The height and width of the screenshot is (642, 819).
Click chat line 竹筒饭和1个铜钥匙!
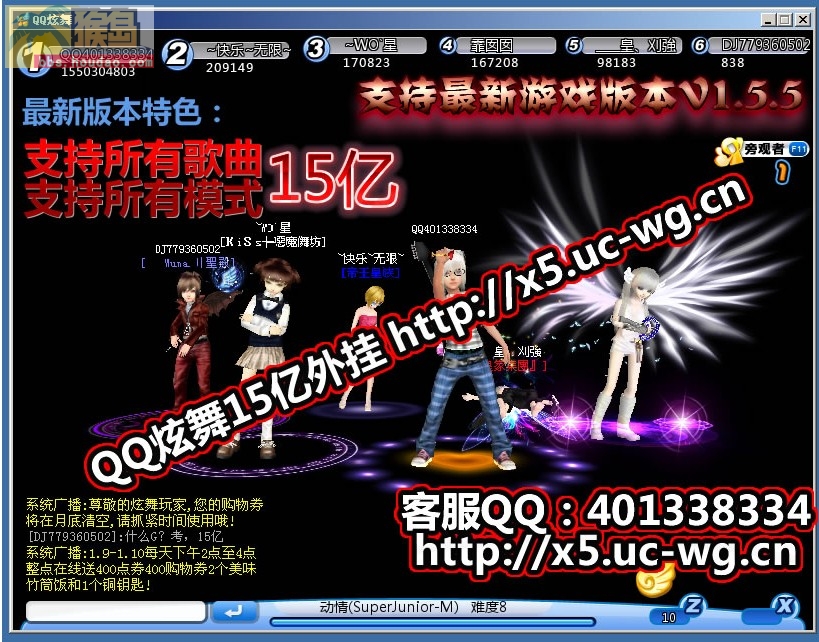(x=89, y=585)
